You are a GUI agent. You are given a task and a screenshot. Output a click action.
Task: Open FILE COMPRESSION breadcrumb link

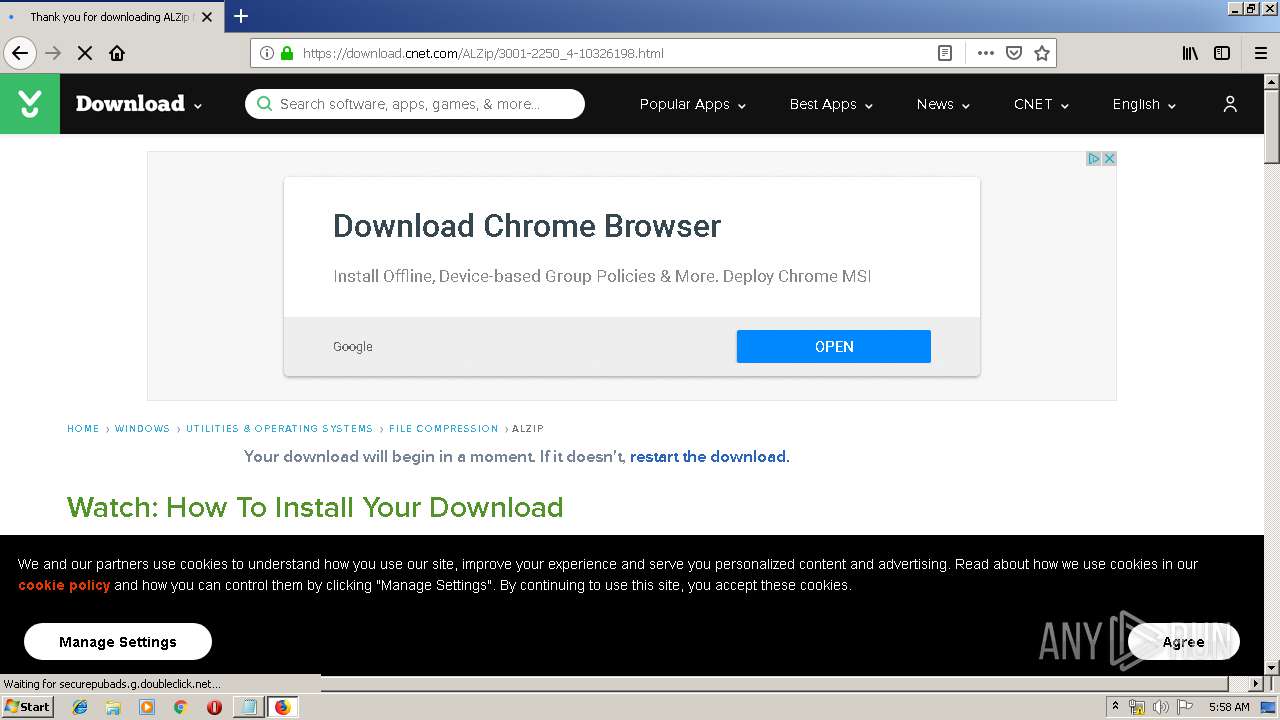pos(443,428)
